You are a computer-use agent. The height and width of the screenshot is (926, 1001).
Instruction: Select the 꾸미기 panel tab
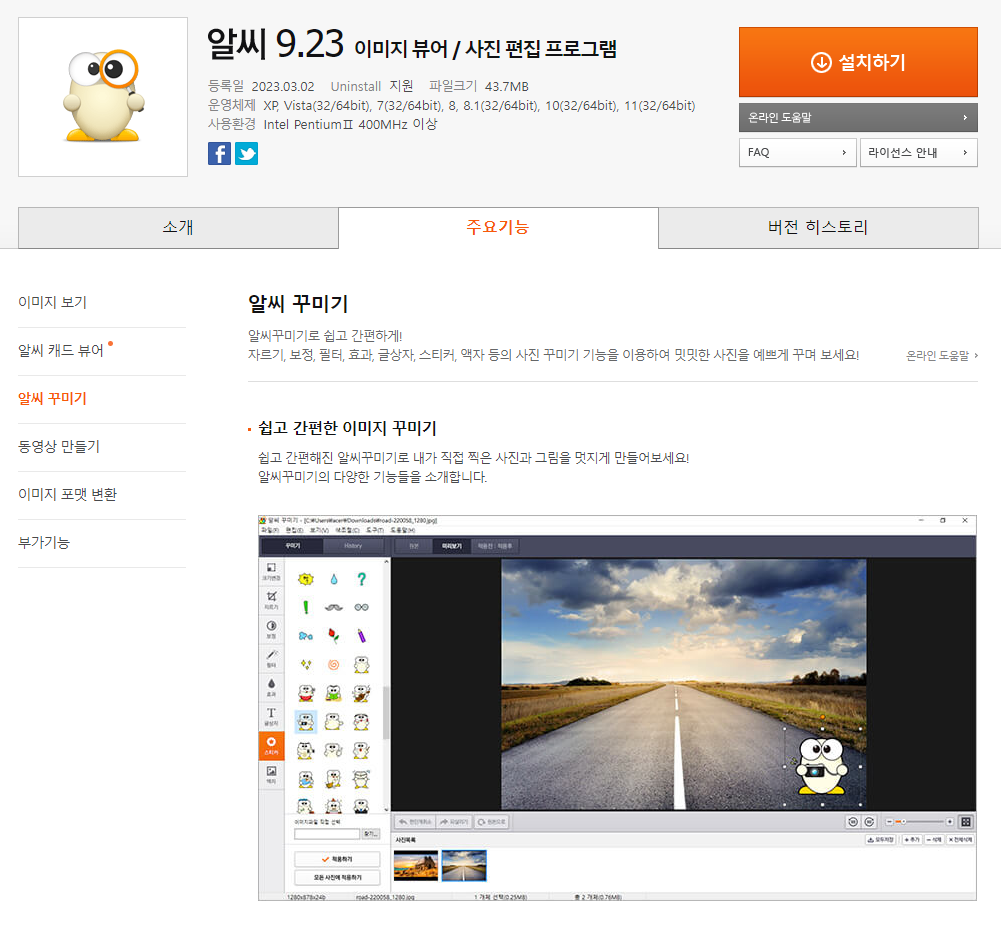point(293,546)
